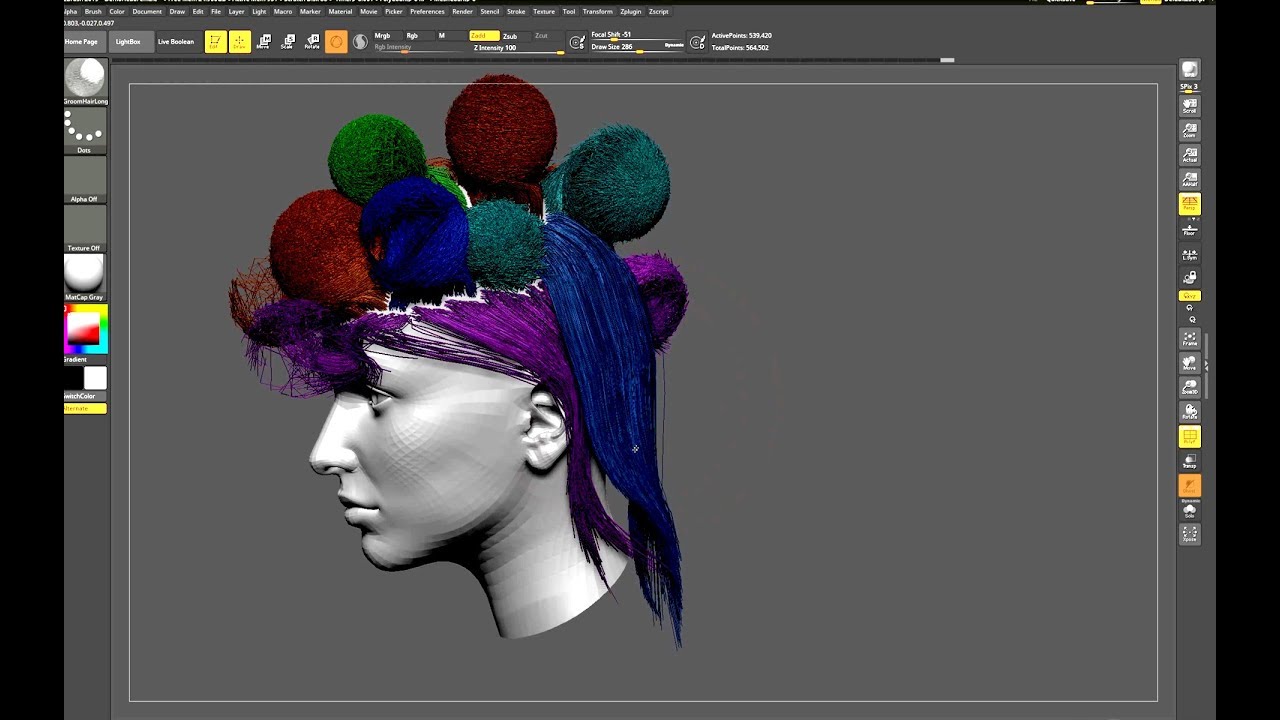This screenshot has height=720, width=1280.
Task: Click the Frame mesh button
Action: 1189,338
